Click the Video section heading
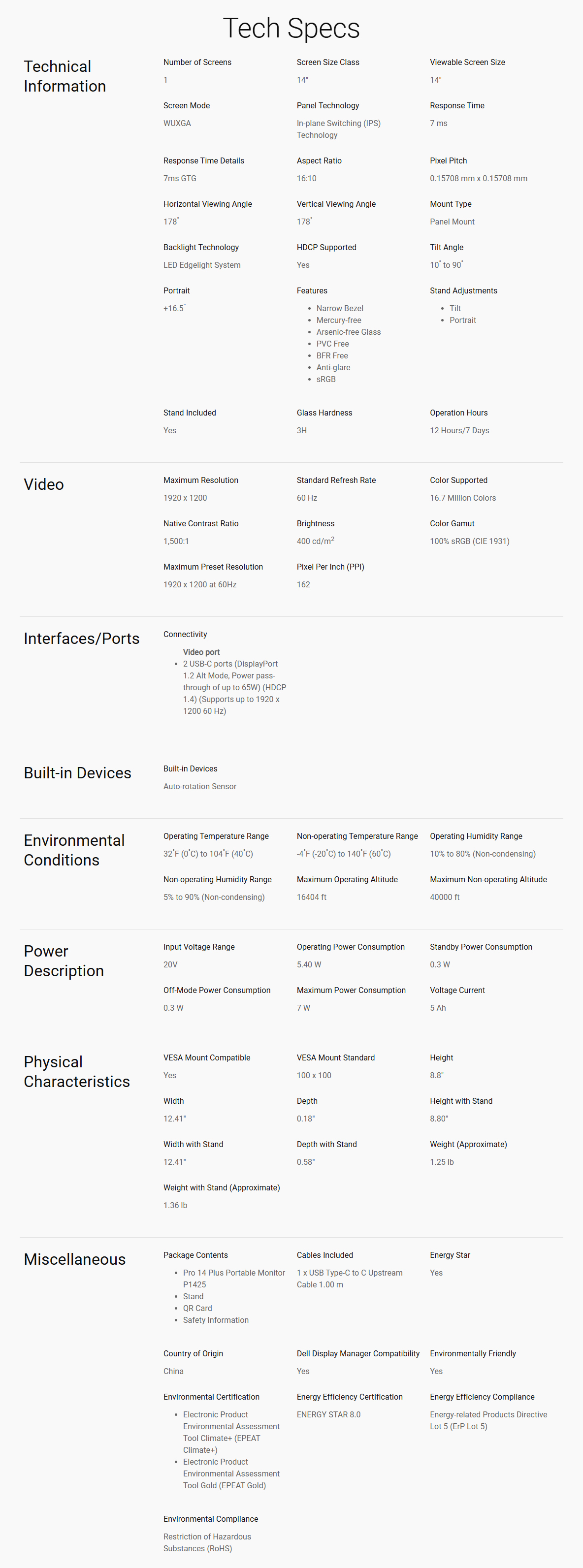 (44, 484)
